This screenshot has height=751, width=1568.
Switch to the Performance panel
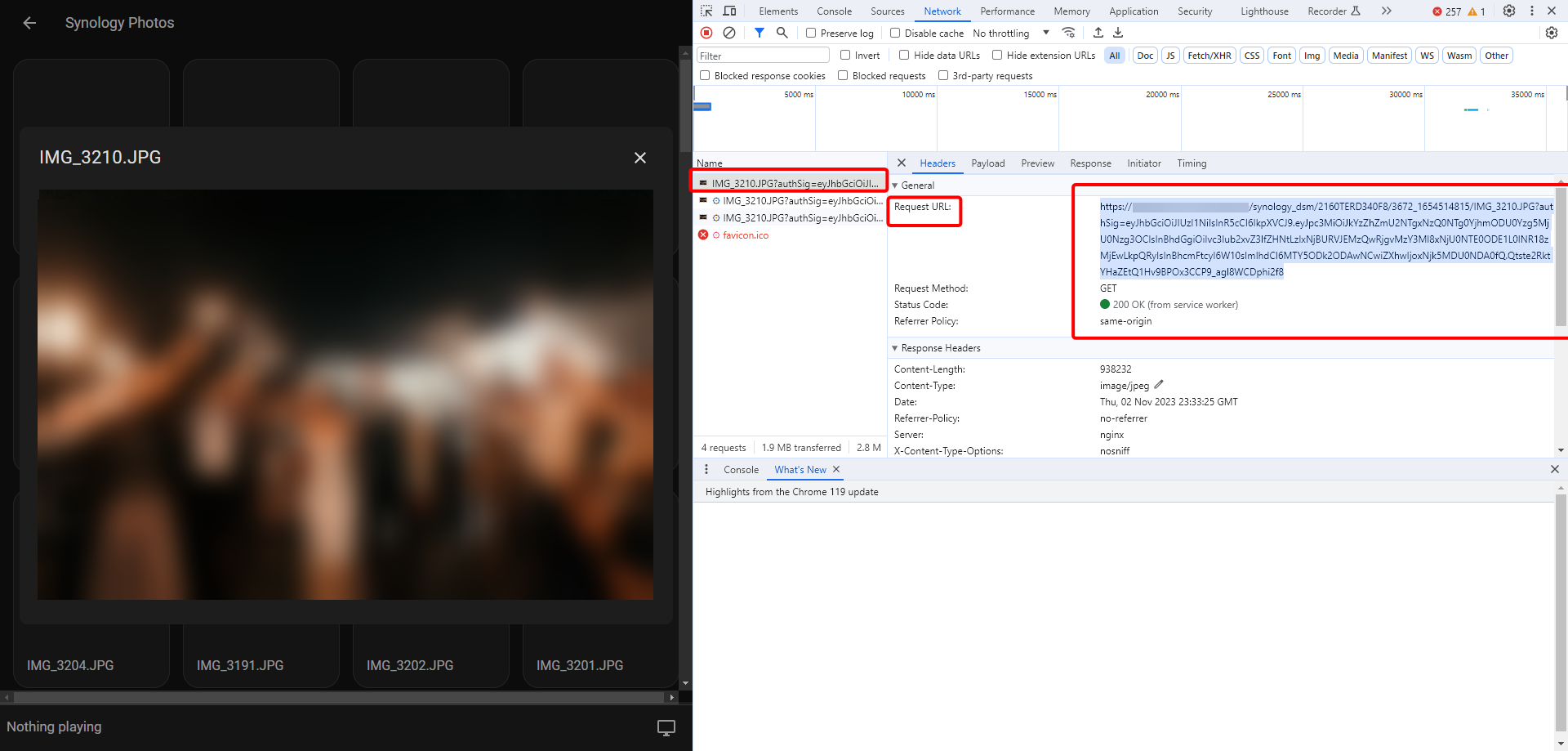(1007, 11)
